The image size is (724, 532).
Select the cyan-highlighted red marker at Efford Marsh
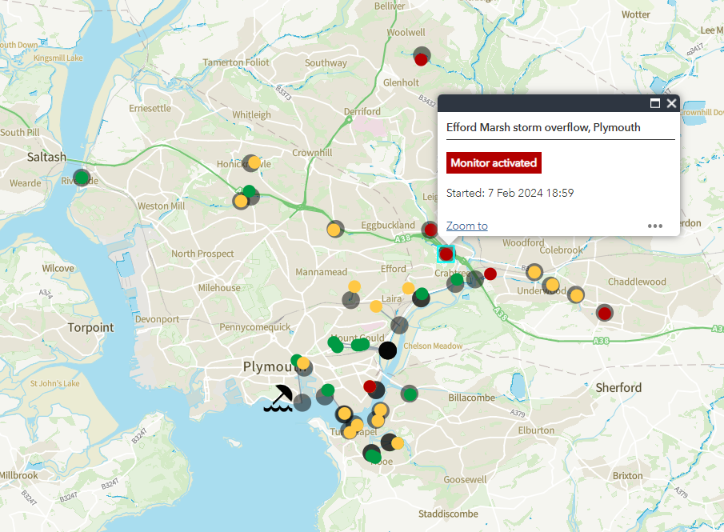tap(446, 254)
